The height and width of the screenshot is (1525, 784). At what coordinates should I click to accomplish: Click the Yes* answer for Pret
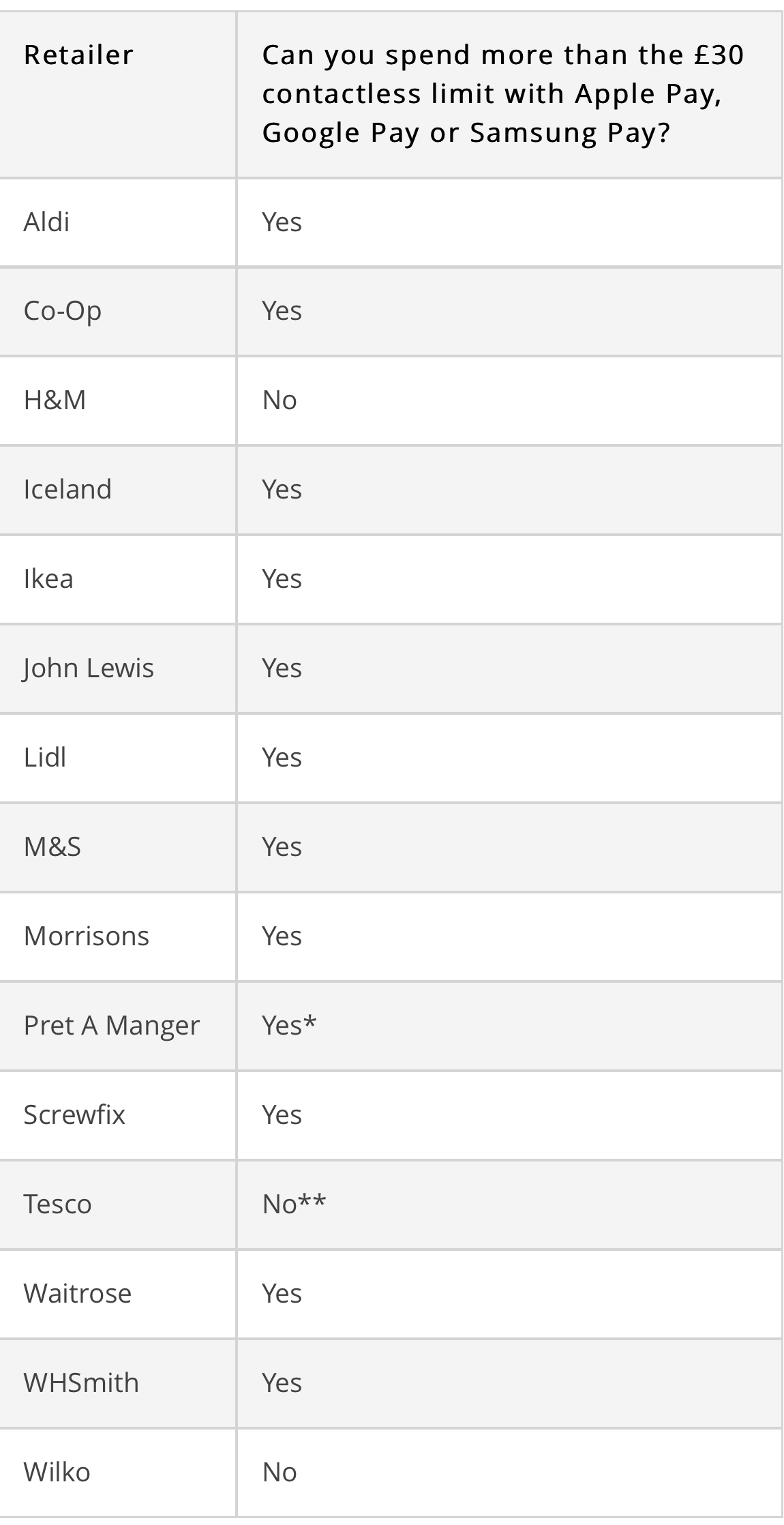tap(289, 1025)
